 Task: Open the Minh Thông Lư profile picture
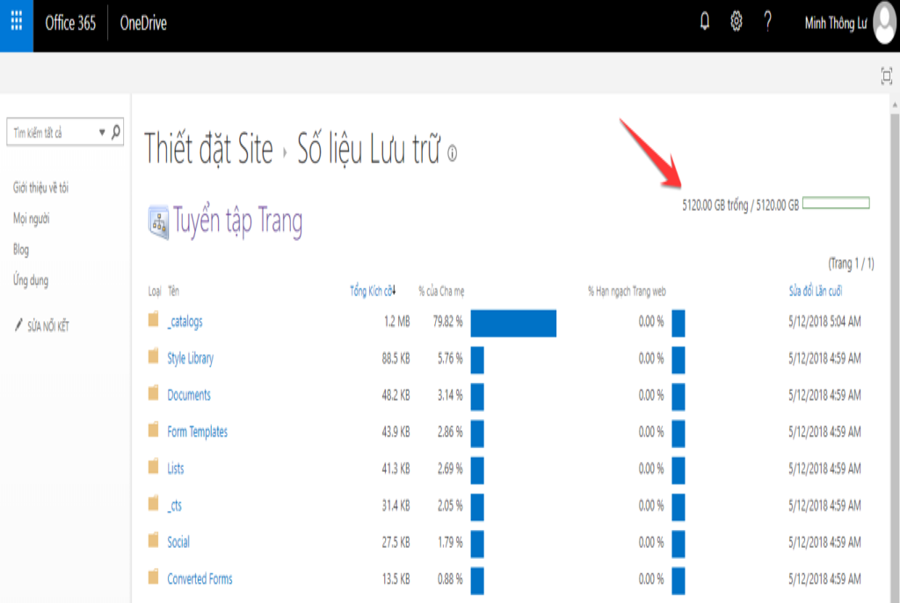pos(884,23)
